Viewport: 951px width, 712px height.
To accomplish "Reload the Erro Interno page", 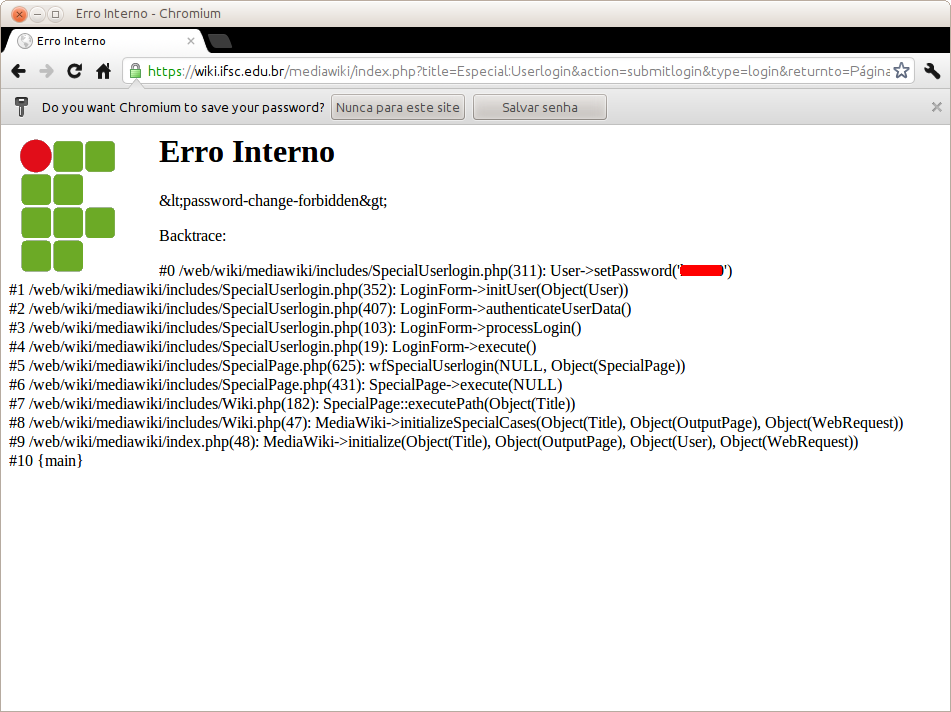I will [x=74, y=71].
